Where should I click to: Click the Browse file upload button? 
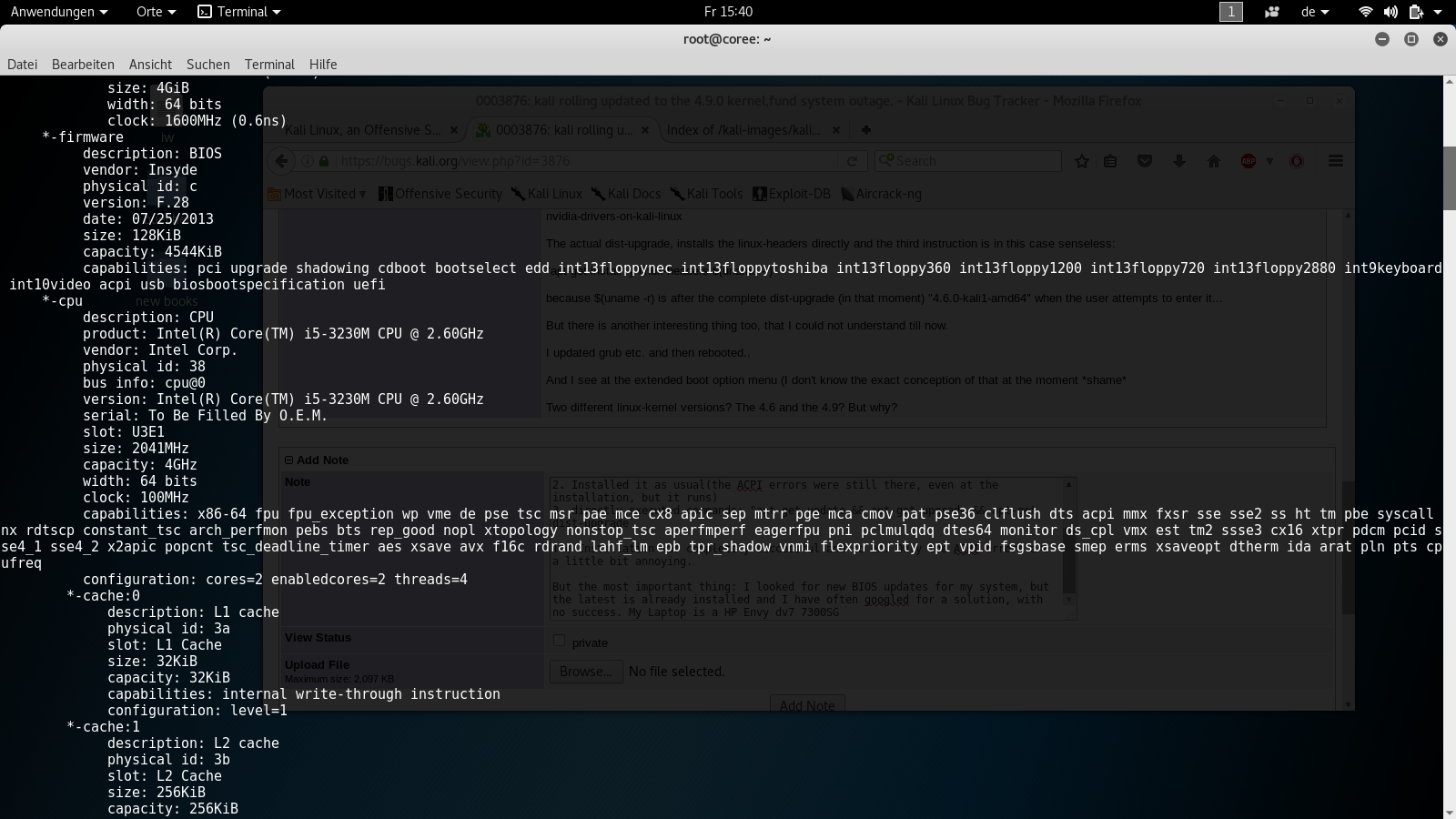(586, 672)
